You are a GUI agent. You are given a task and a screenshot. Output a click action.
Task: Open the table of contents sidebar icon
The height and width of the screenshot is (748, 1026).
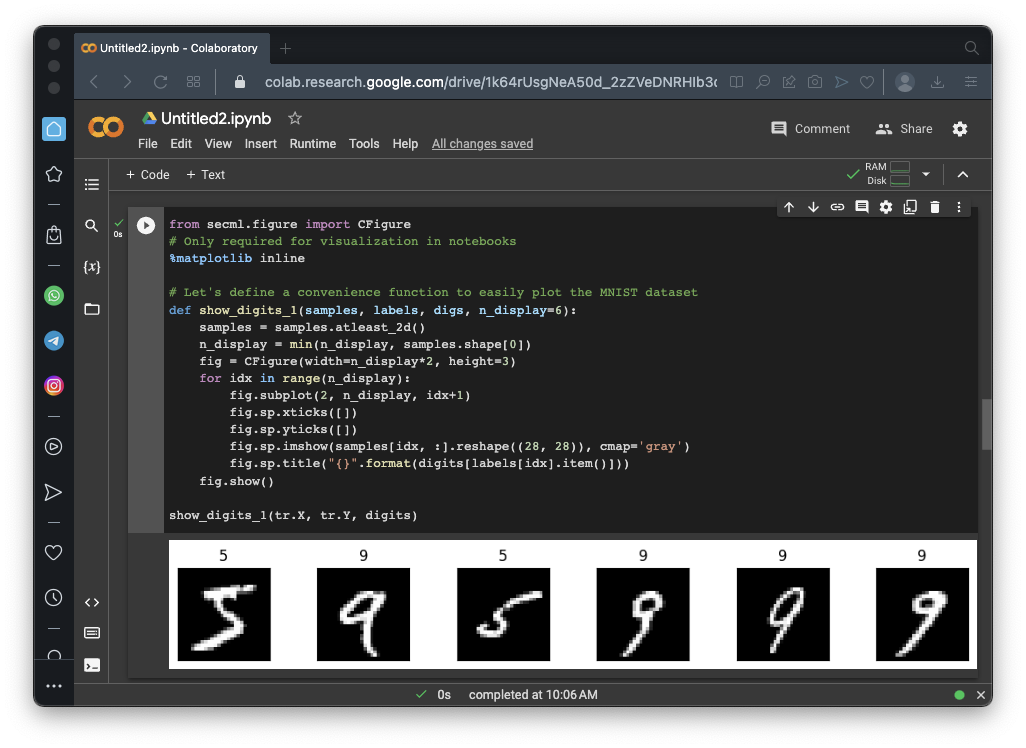coord(92,184)
